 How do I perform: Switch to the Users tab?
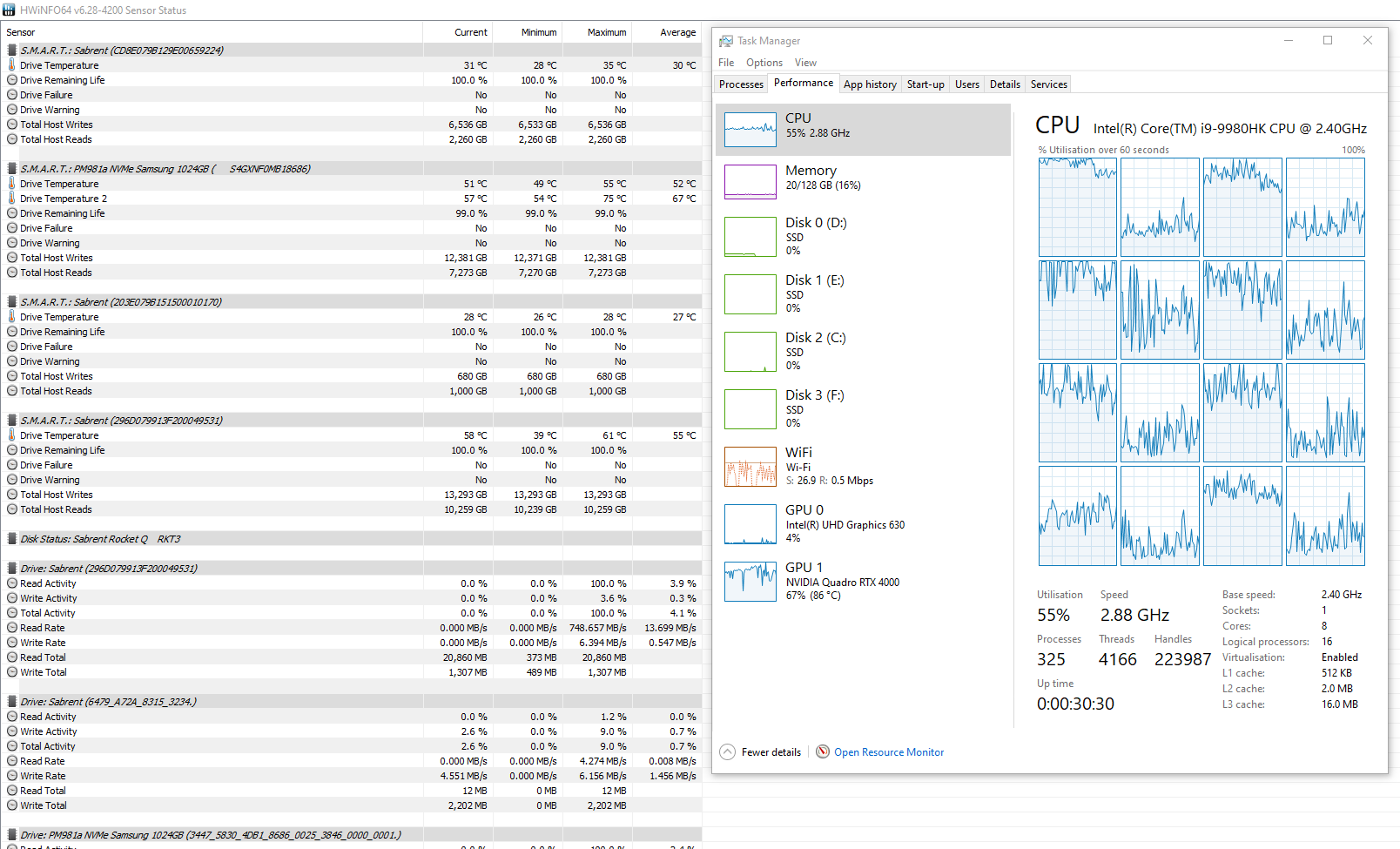click(967, 84)
